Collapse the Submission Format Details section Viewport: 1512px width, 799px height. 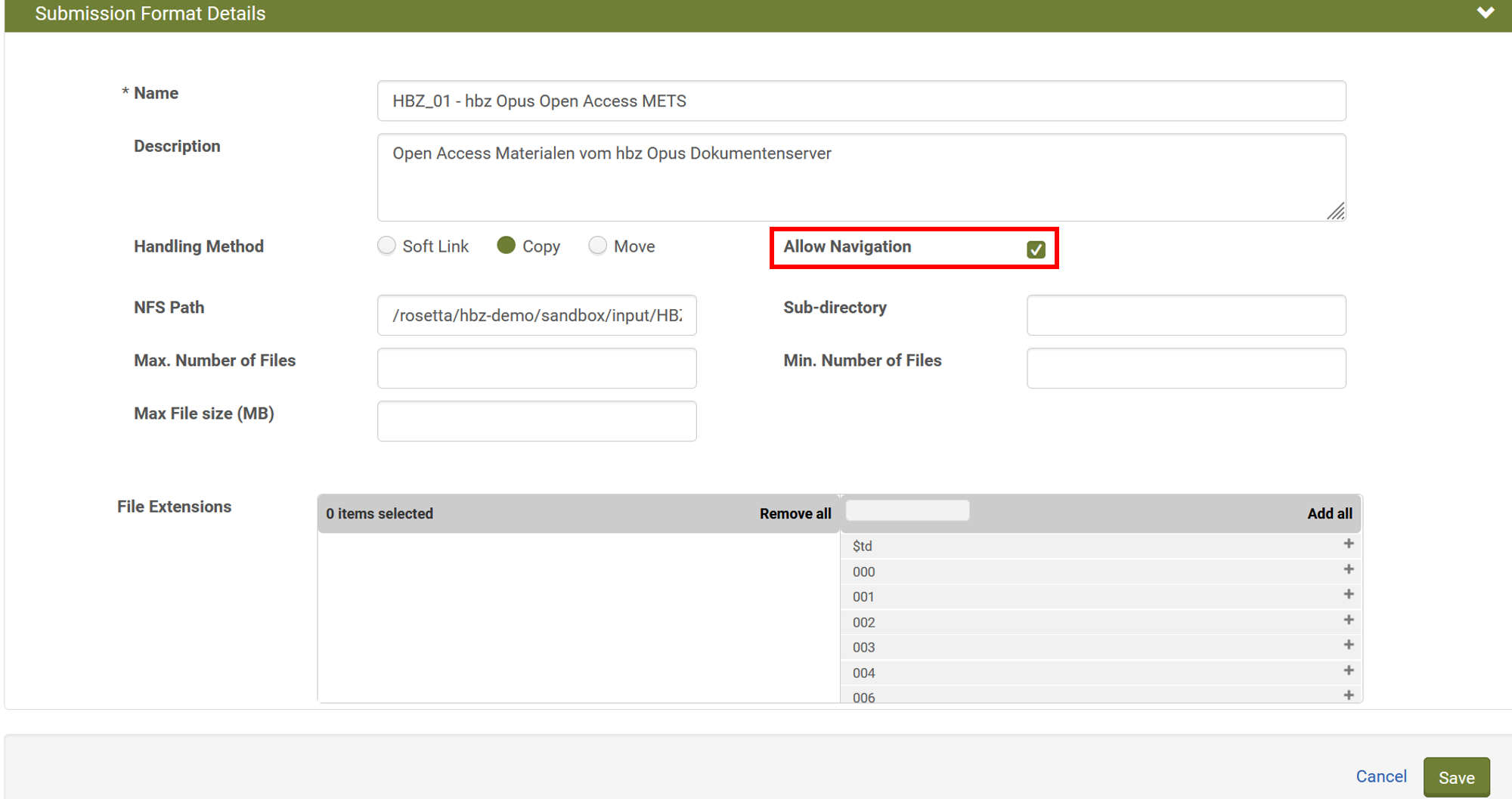1486,13
